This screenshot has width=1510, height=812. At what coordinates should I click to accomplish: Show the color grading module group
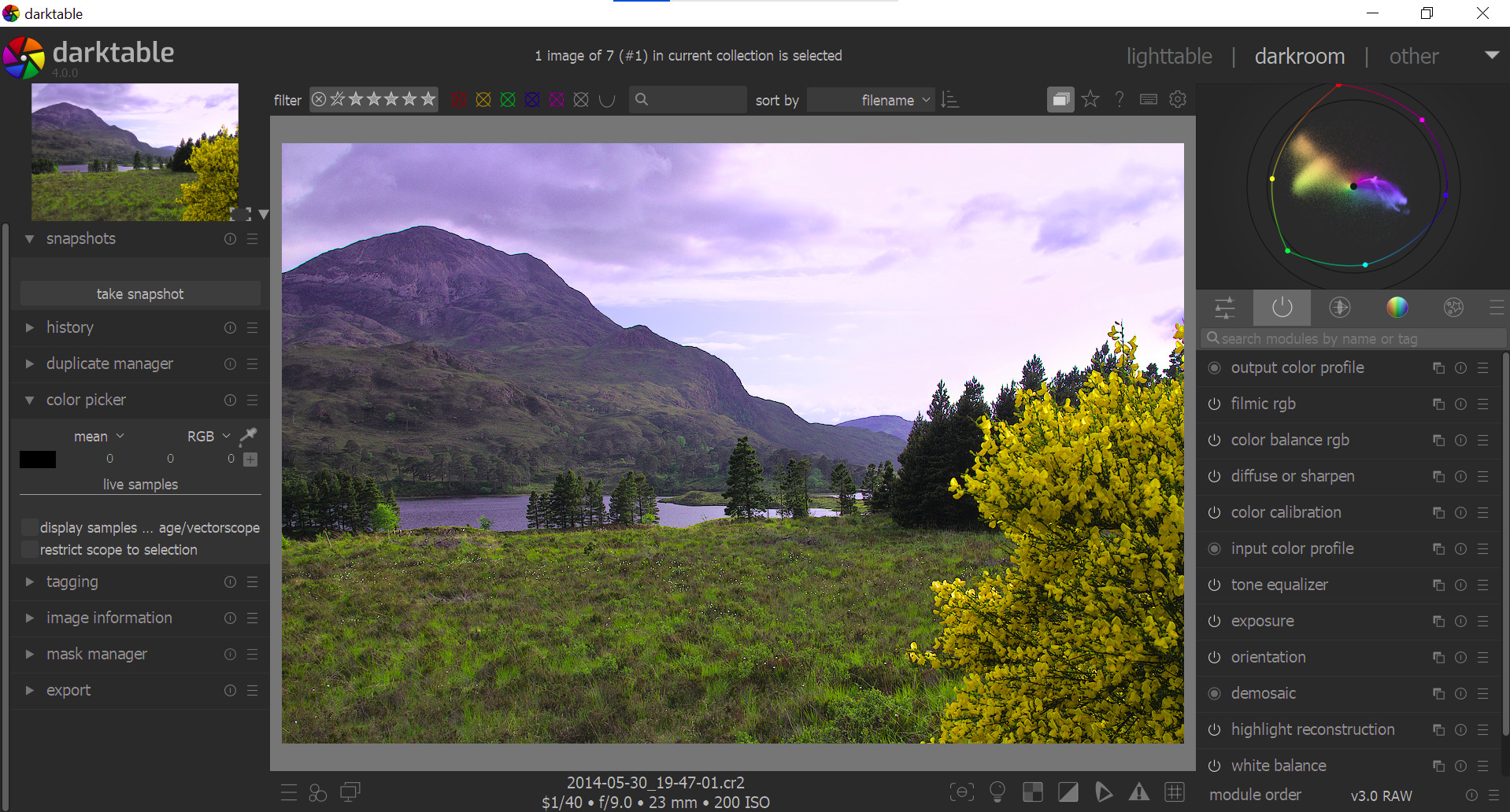click(x=1397, y=308)
